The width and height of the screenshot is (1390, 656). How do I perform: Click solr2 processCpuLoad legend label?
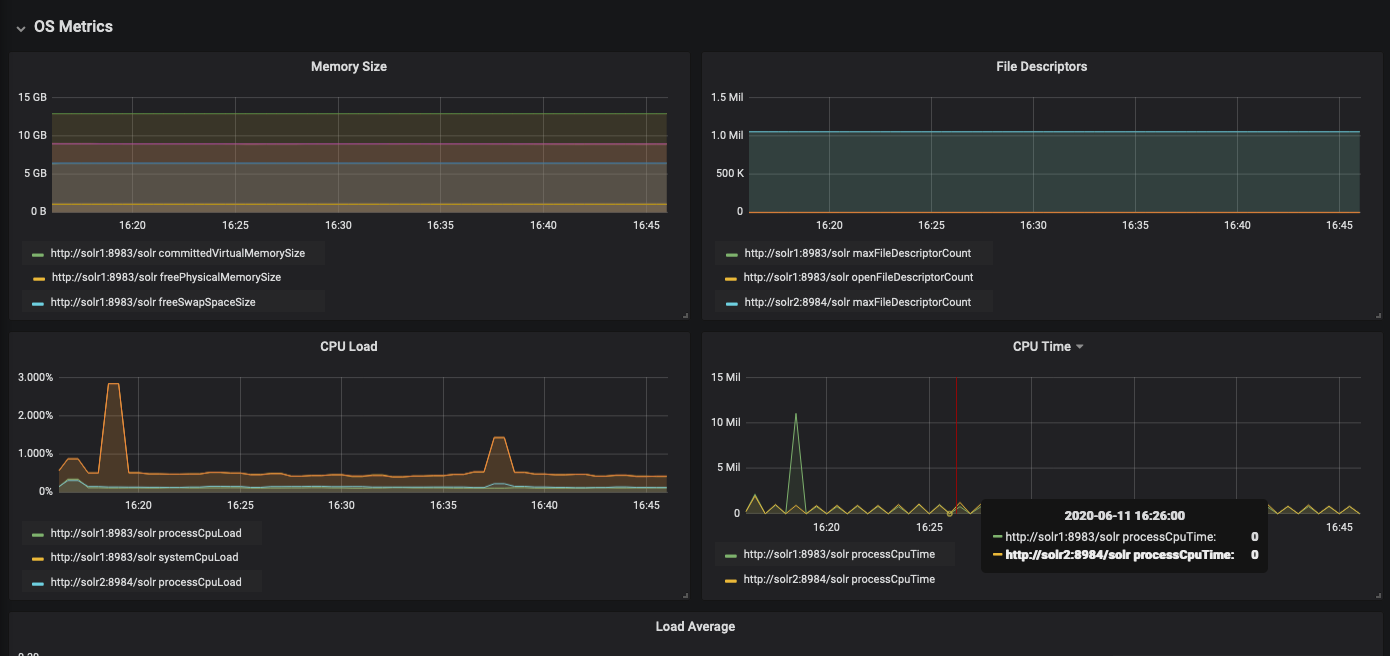tap(145, 582)
